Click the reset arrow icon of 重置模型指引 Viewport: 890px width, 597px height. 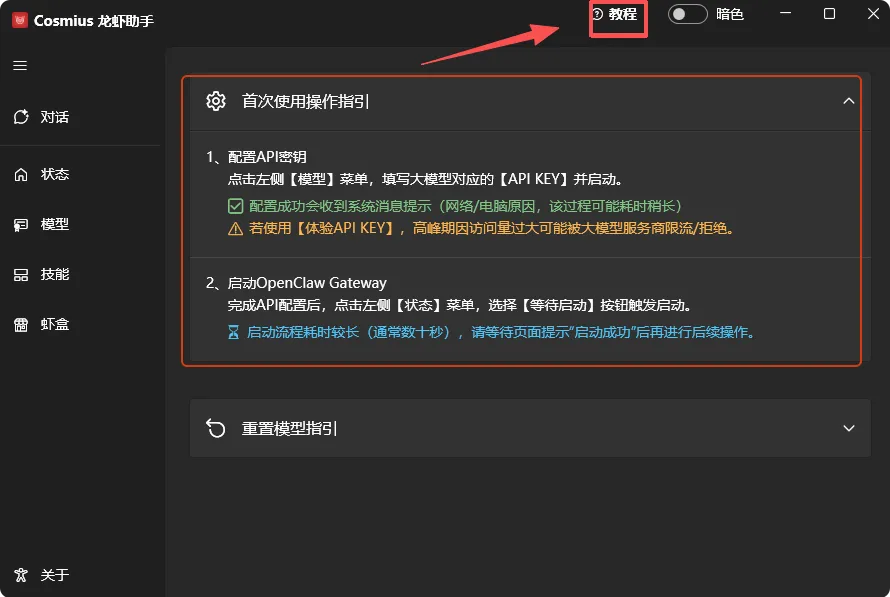click(x=216, y=428)
